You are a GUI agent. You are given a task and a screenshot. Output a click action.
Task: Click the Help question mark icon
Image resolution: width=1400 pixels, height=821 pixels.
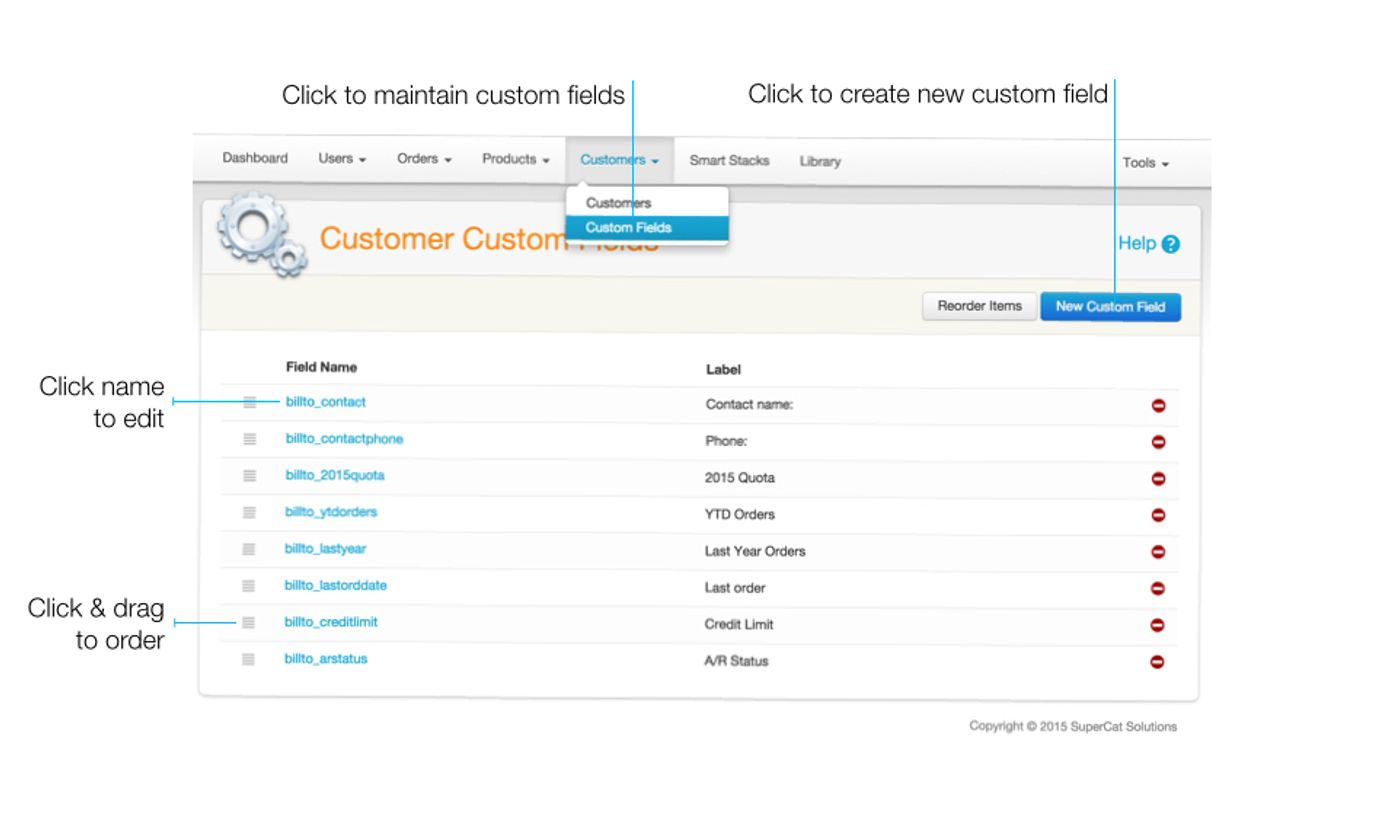click(x=1171, y=244)
